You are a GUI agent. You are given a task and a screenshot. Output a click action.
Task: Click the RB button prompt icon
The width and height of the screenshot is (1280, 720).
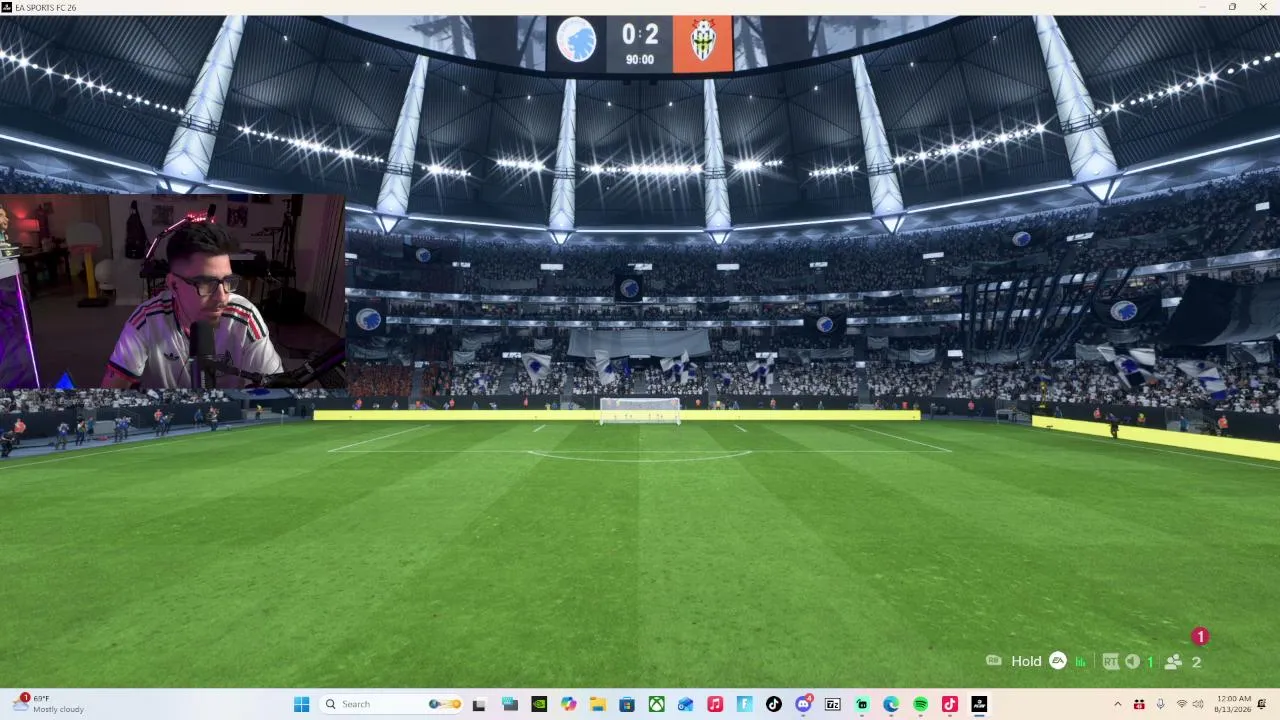click(994, 660)
